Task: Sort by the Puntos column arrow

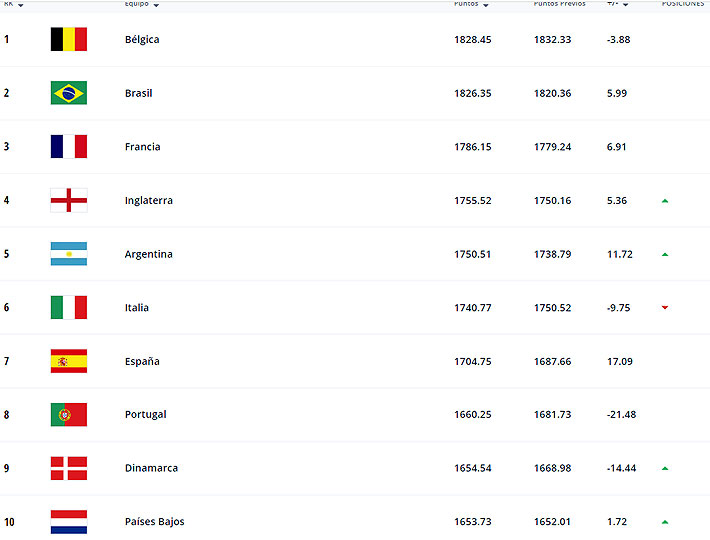Action: (x=486, y=5)
